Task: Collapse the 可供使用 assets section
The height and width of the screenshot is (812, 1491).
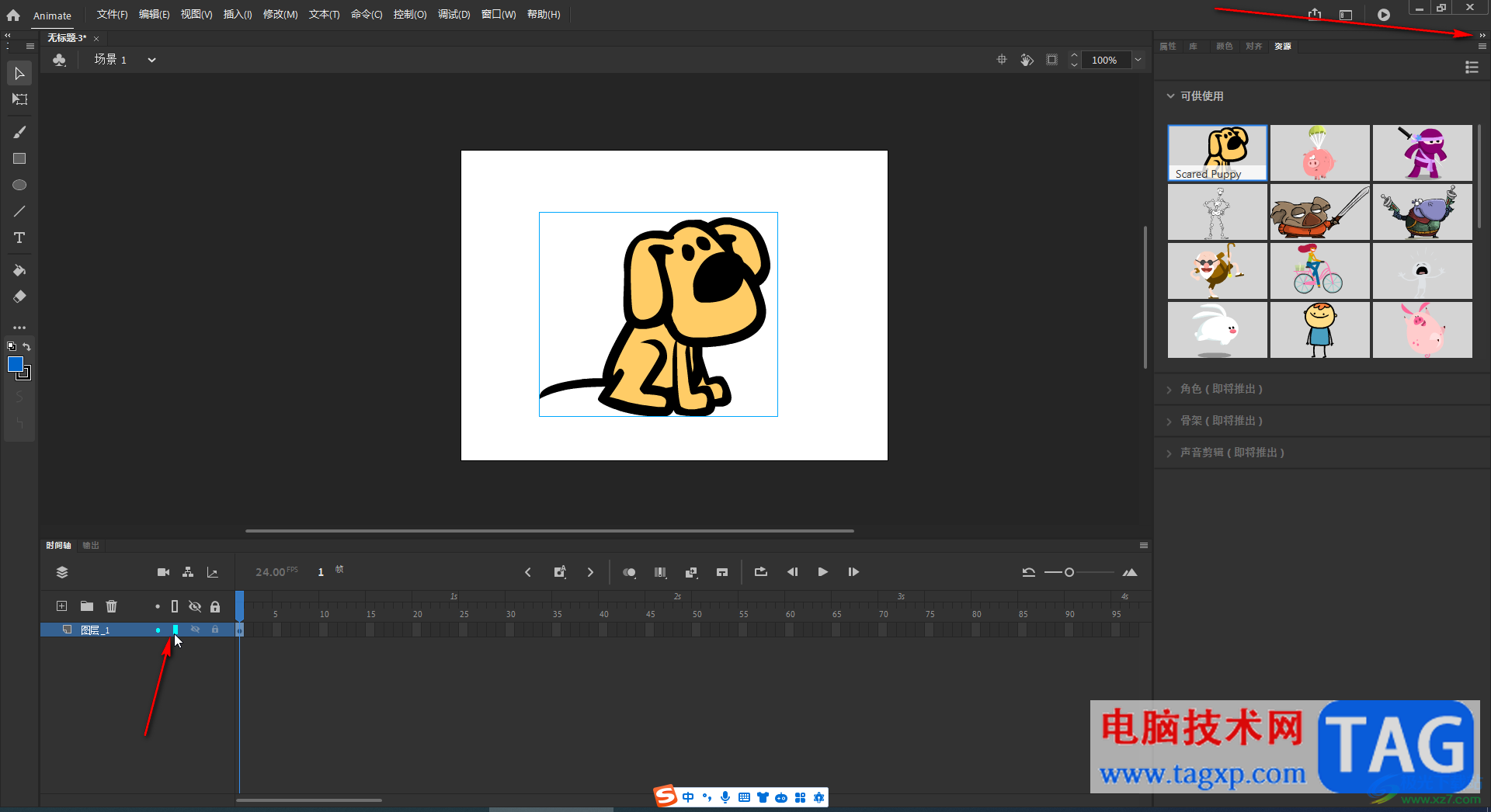Action: tap(1170, 96)
